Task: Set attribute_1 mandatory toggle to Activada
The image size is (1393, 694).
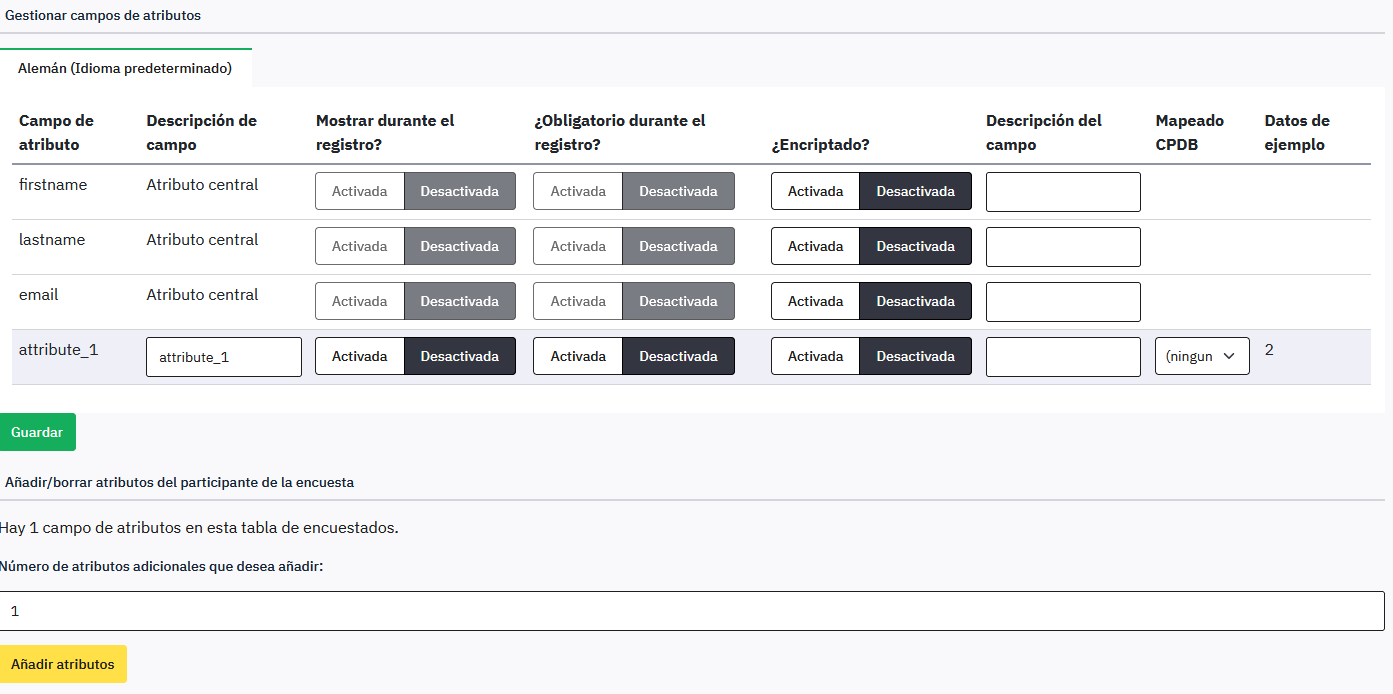Action: coord(578,356)
